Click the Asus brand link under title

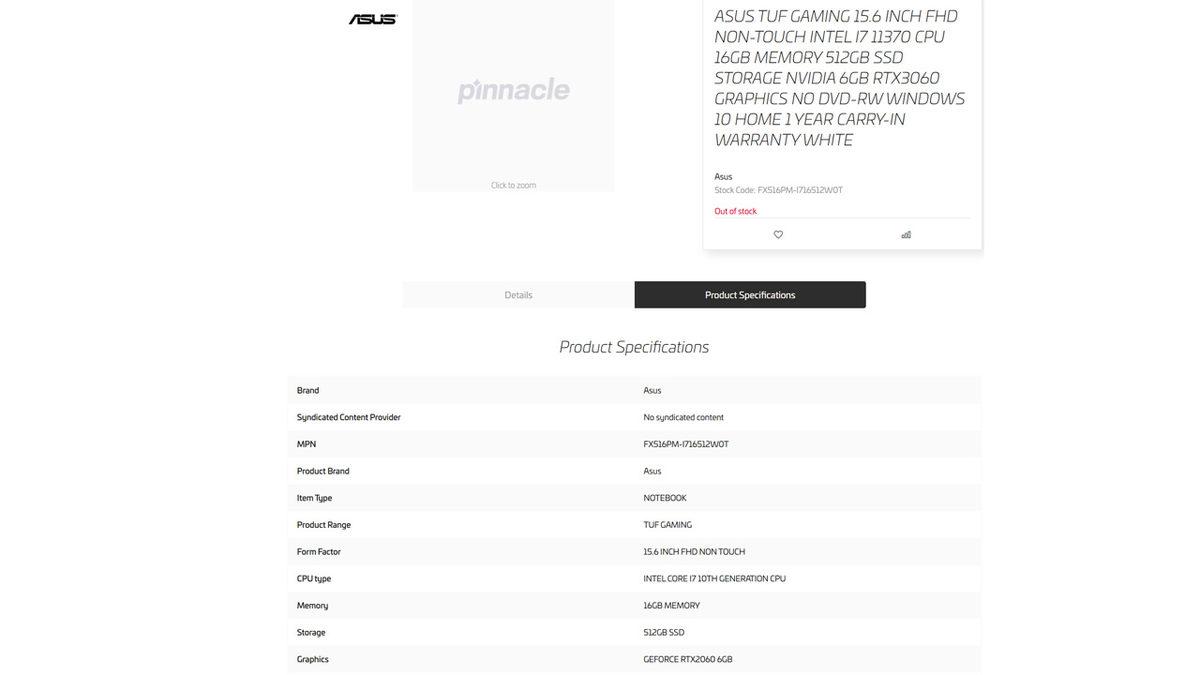(723, 177)
